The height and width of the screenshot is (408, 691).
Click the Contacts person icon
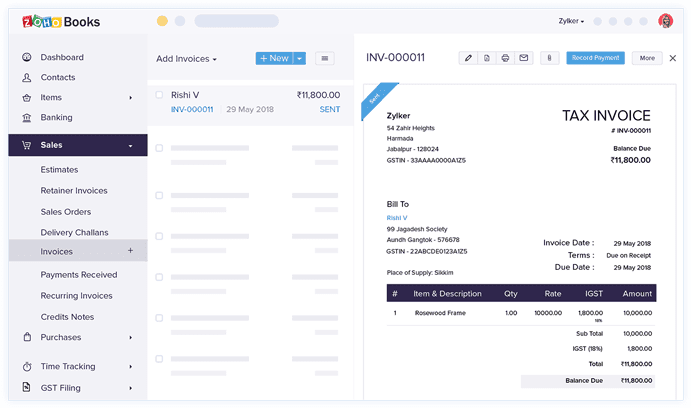point(27,78)
